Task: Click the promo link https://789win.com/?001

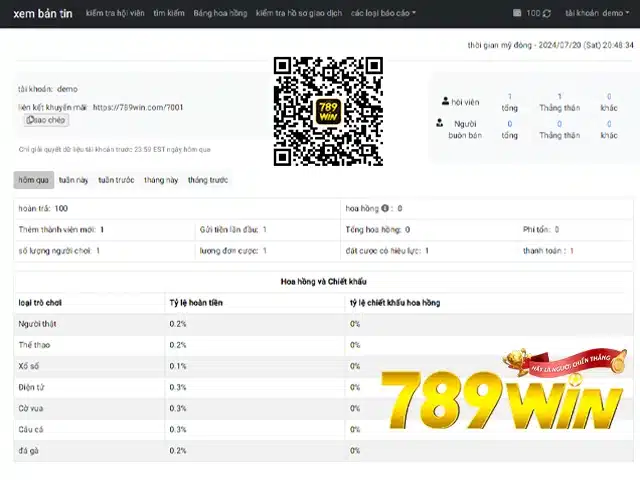Action: coord(138,107)
